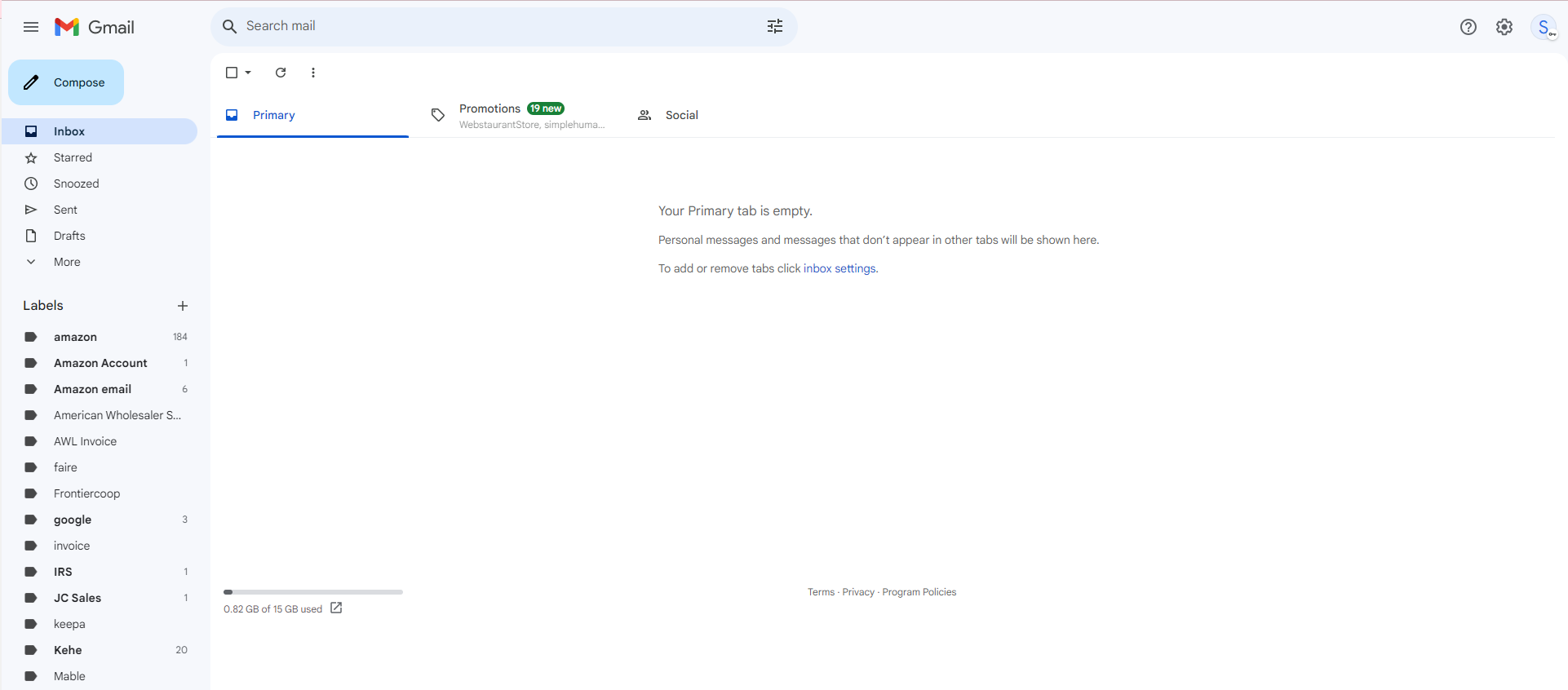Open the Inbox folder
1568x690 pixels.
coord(100,131)
